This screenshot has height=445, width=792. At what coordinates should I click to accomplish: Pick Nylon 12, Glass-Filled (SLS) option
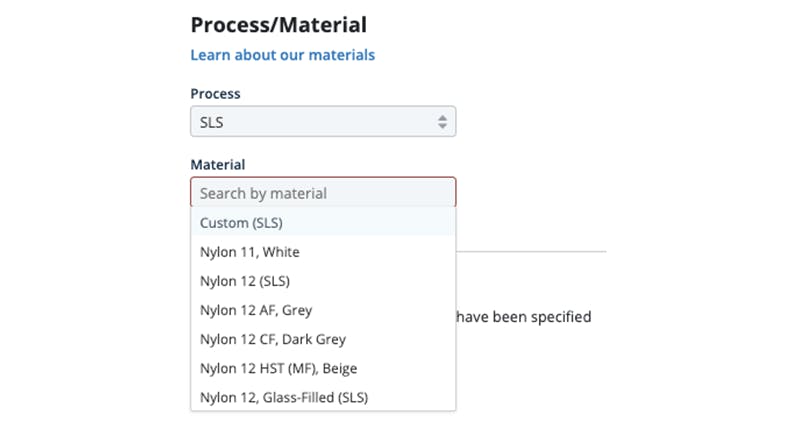coord(284,397)
